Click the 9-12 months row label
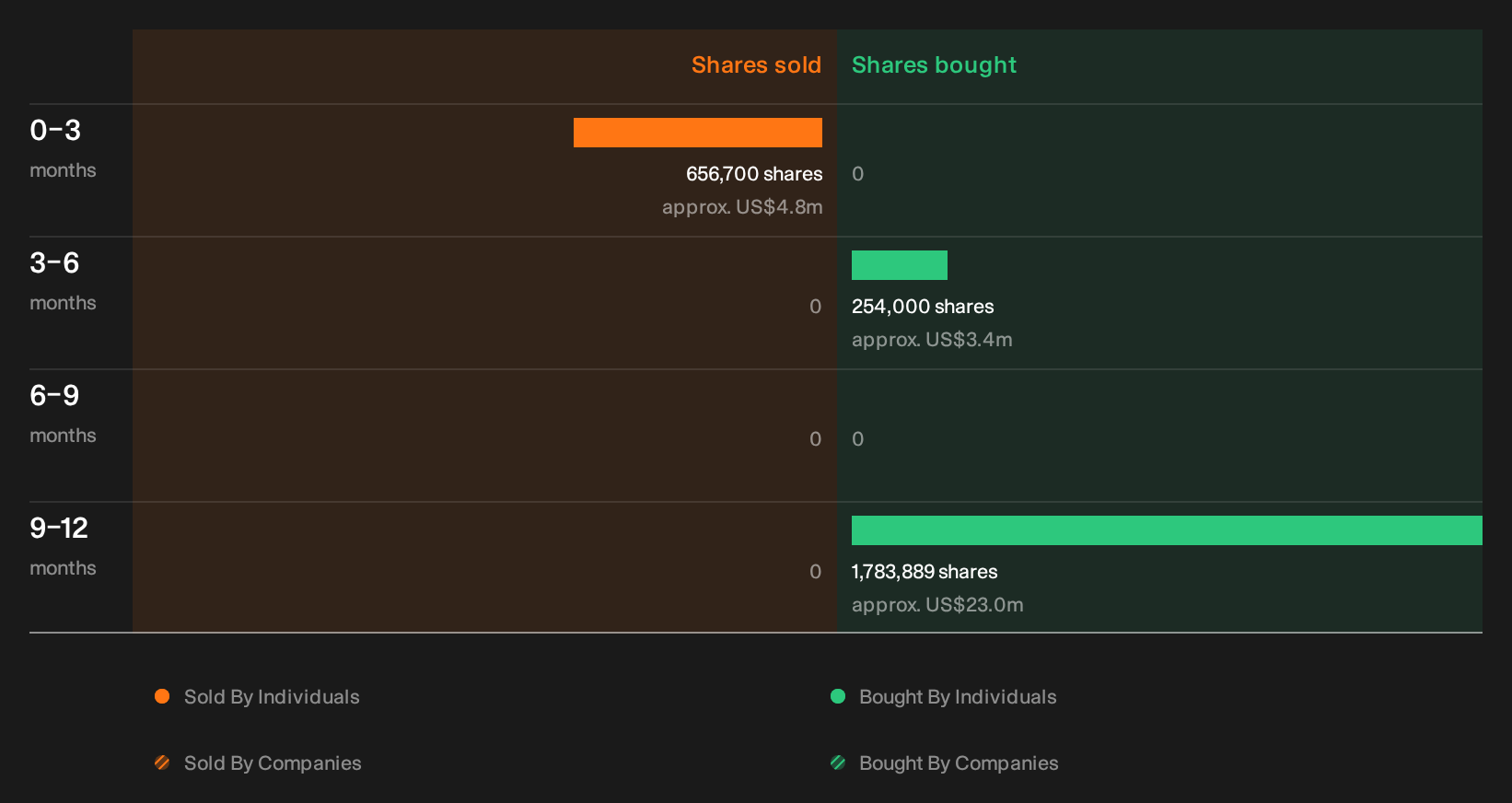 click(63, 547)
